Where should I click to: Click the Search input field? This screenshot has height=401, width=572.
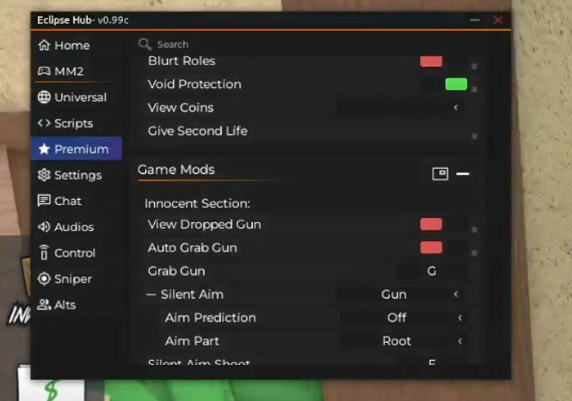[x=306, y=45]
